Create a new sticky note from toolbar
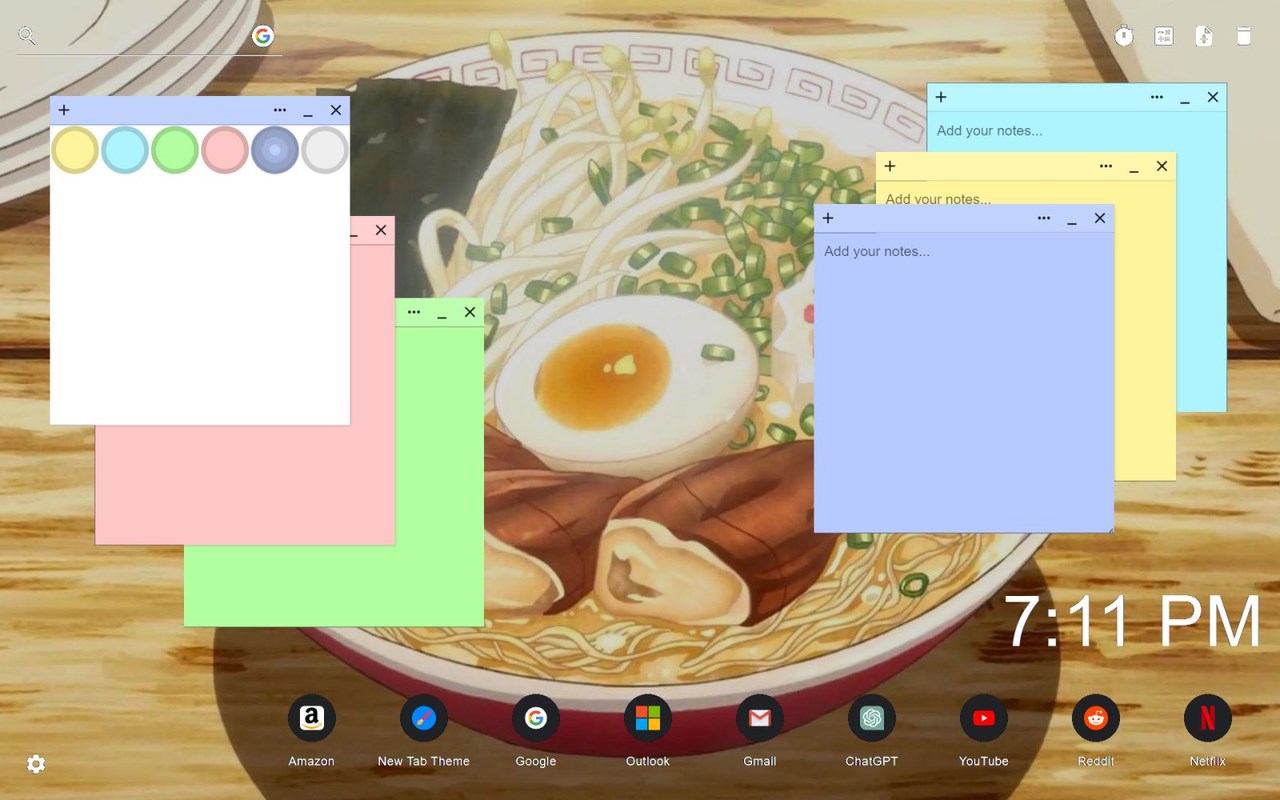 1204,36
